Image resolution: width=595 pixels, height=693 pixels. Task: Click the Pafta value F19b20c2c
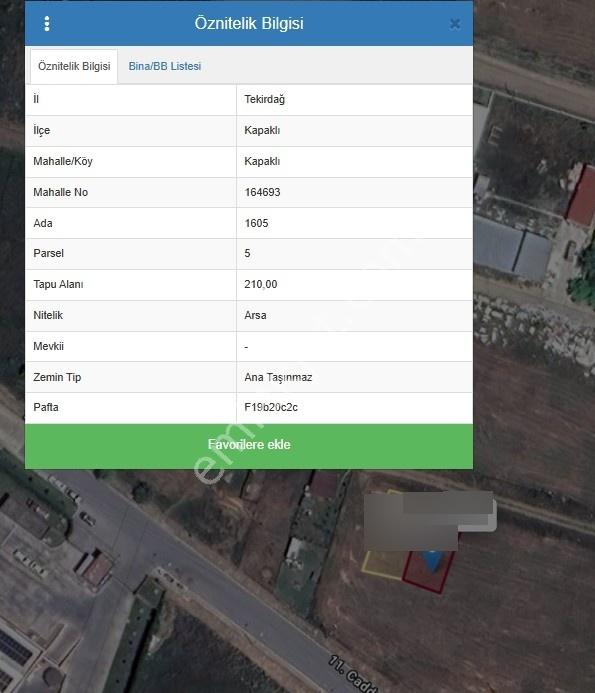pos(271,407)
